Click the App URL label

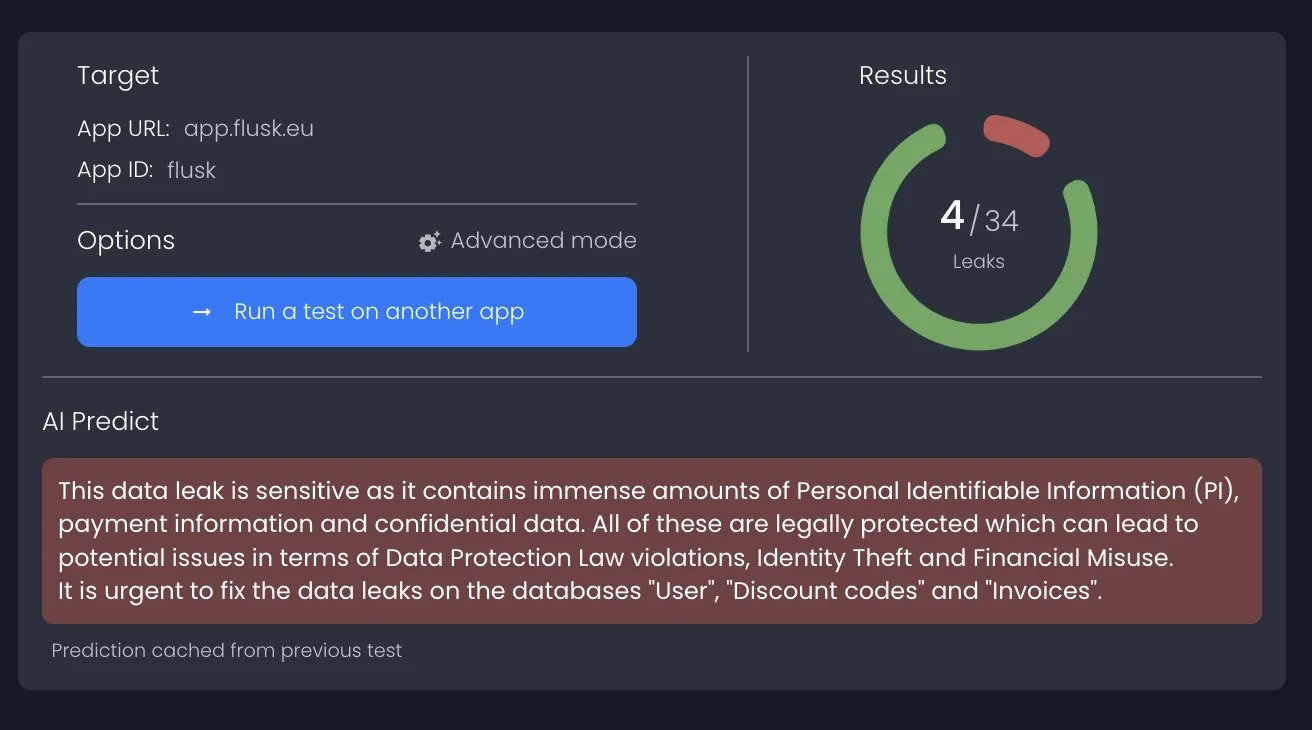click(123, 129)
